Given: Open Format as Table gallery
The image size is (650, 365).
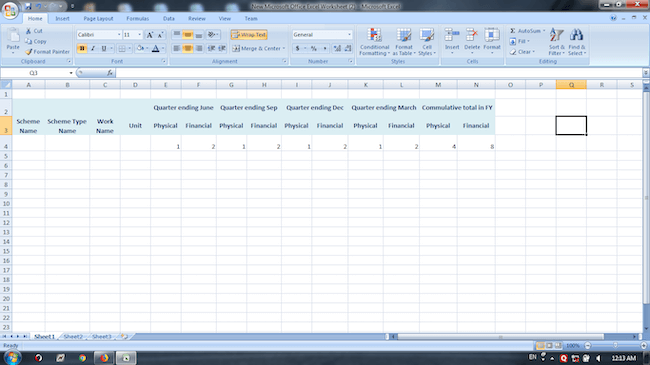Looking at the screenshot, I should (x=404, y=41).
